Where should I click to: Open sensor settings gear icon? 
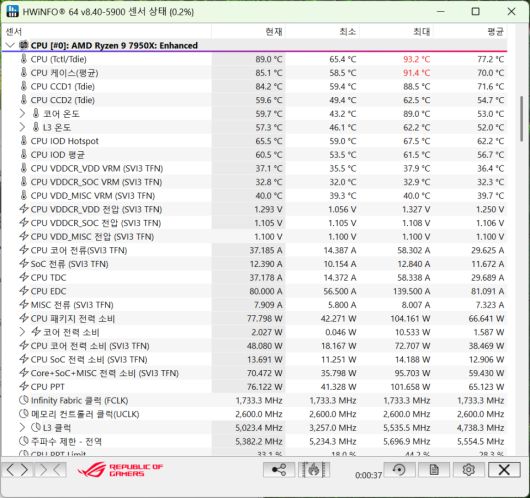click(x=468, y=470)
